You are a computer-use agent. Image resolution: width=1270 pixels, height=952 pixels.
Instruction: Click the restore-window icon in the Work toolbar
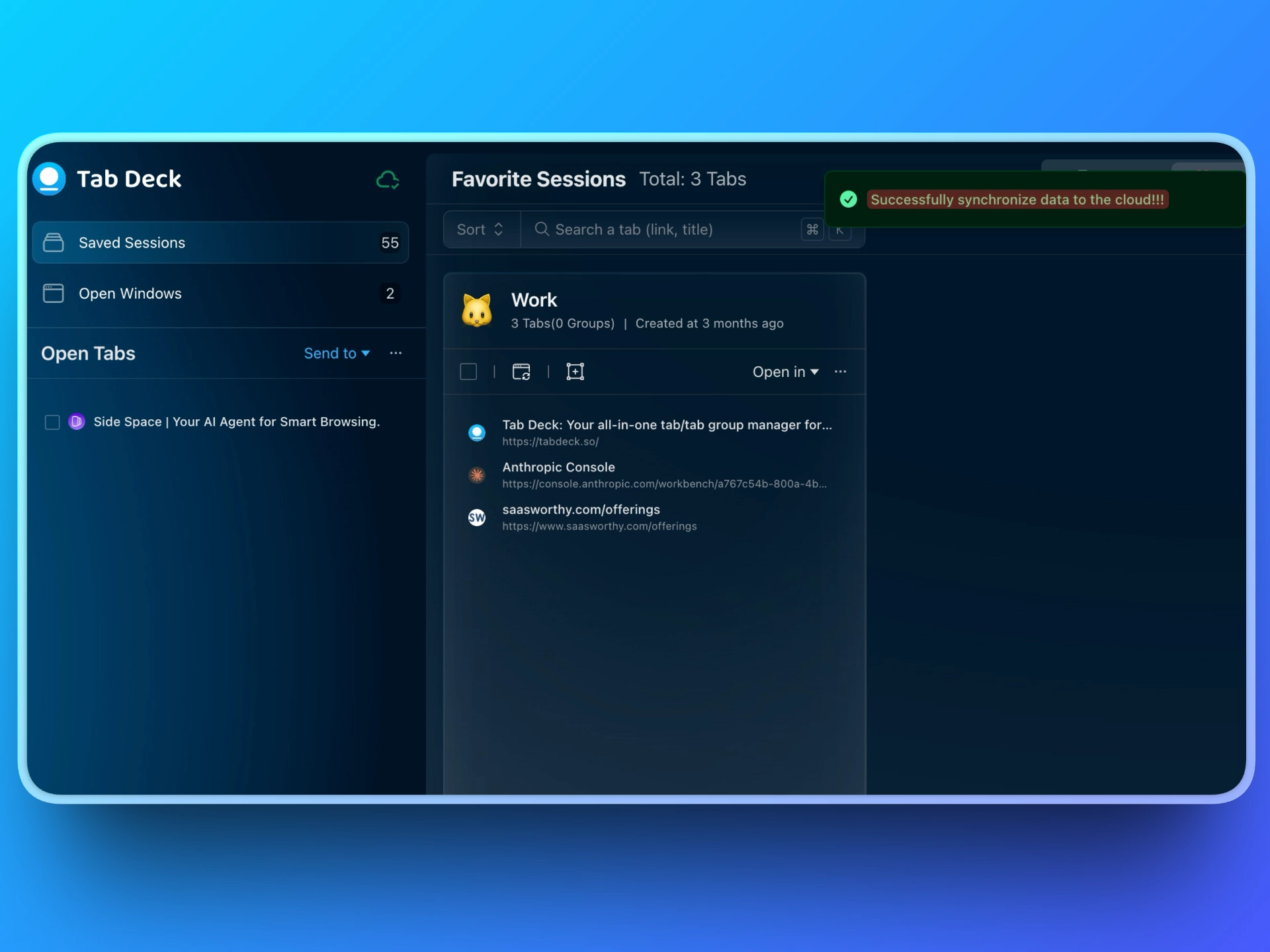pyautogui.click(x=522, y=371)
